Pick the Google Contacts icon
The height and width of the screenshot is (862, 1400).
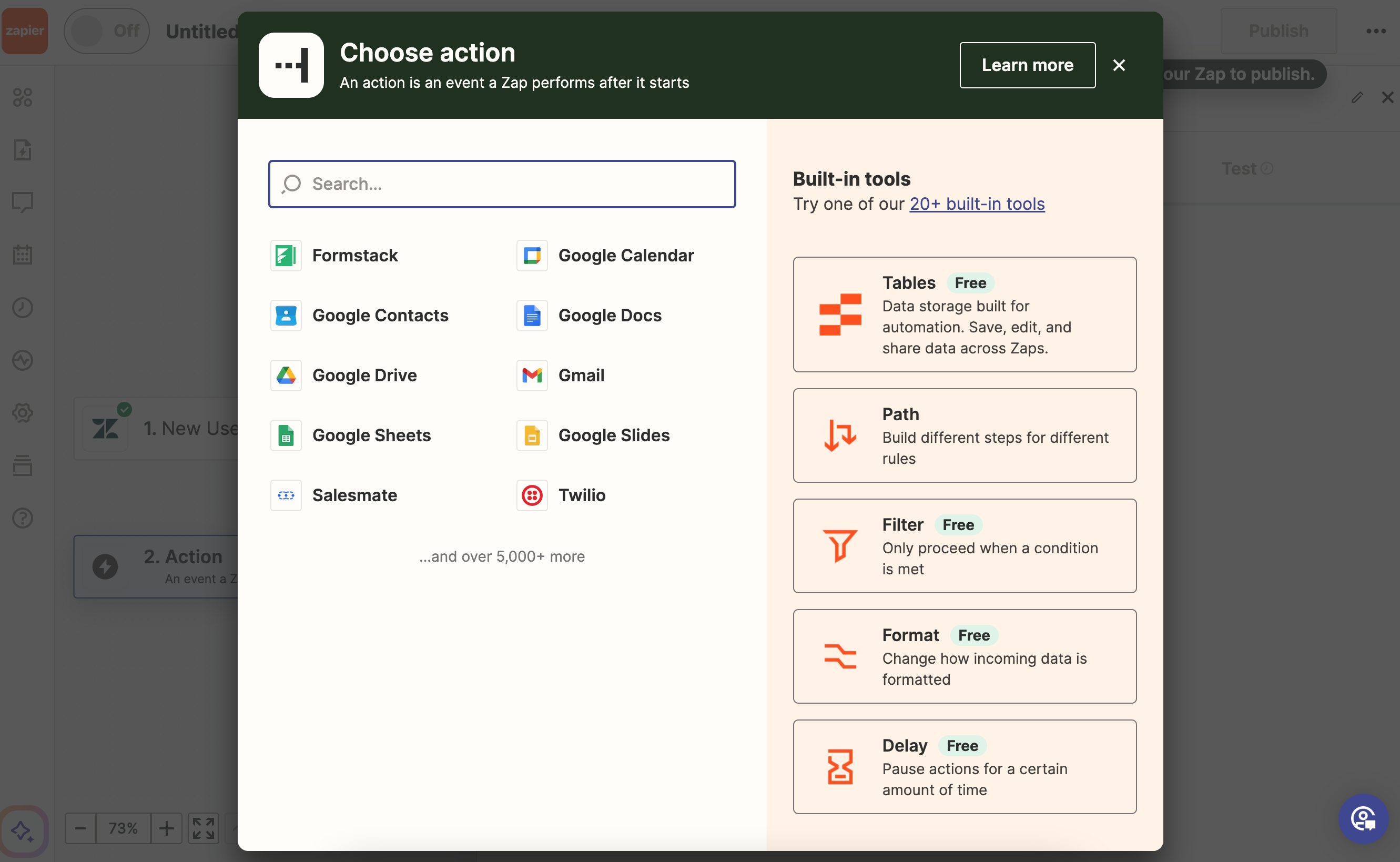coord(286,315)
